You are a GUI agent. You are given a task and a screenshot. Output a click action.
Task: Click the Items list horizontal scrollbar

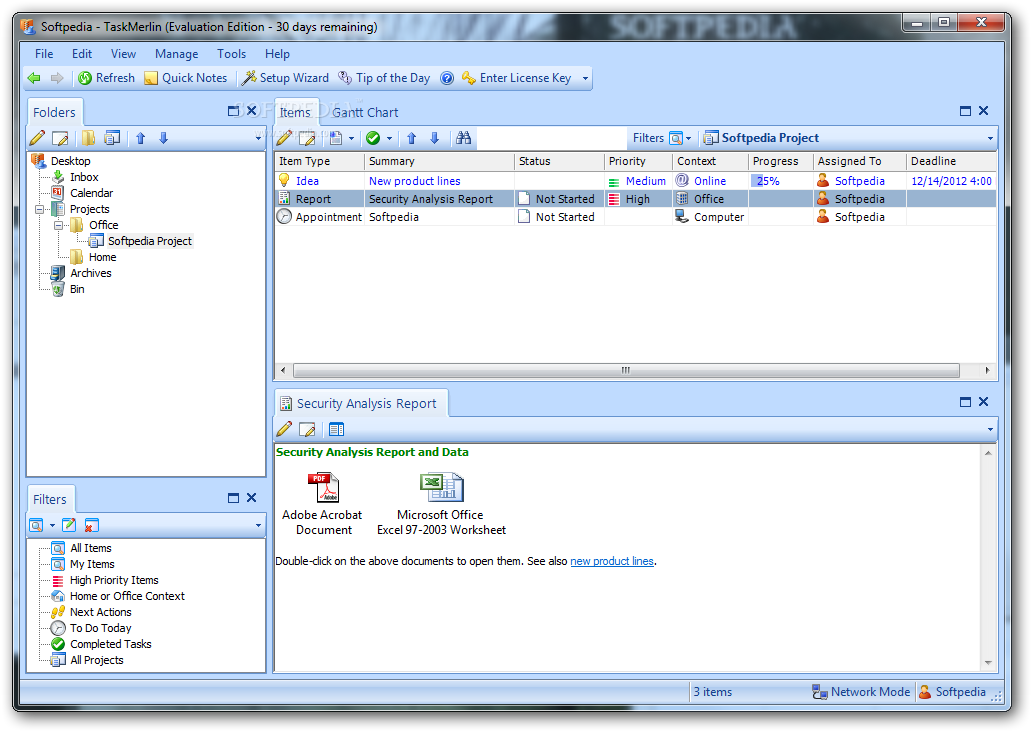(x=626, y=371)
